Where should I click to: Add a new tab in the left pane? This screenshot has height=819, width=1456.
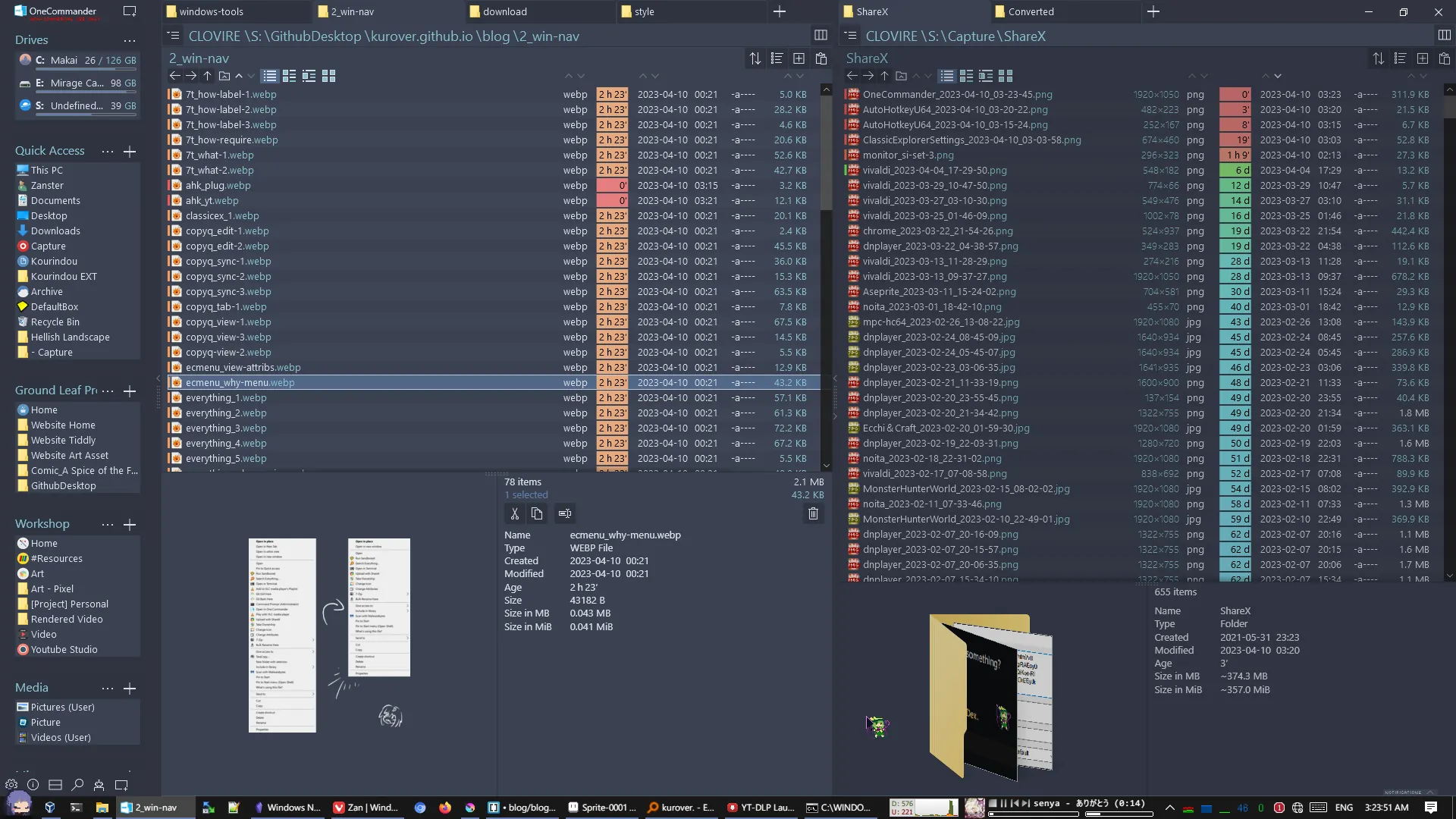click(780, 11)
